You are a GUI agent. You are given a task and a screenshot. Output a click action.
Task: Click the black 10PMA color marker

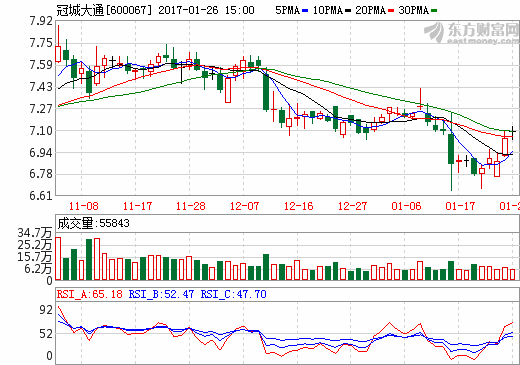point(348,11)
